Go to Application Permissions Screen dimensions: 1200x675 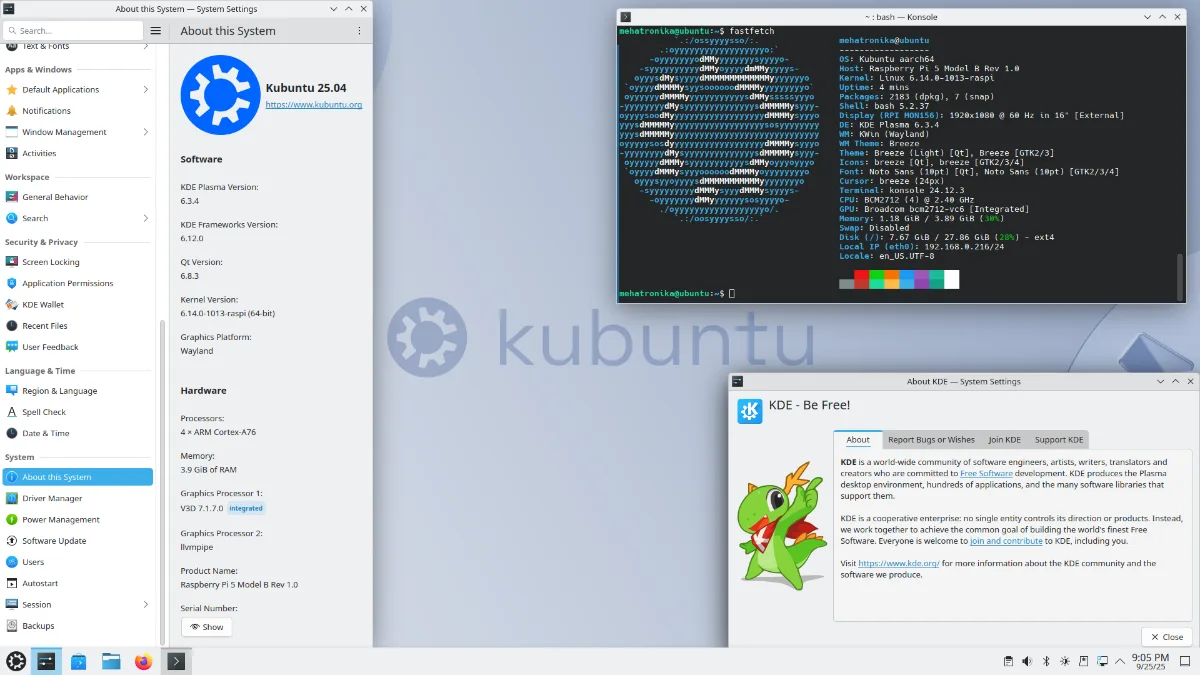pyautogui.click(x=78, y=283)
